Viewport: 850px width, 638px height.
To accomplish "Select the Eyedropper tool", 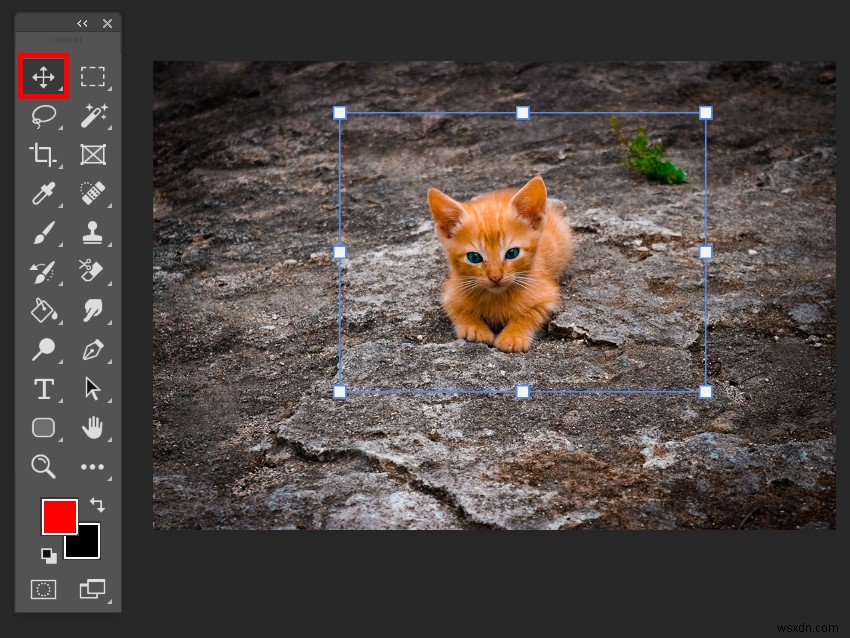I will 43,192.
